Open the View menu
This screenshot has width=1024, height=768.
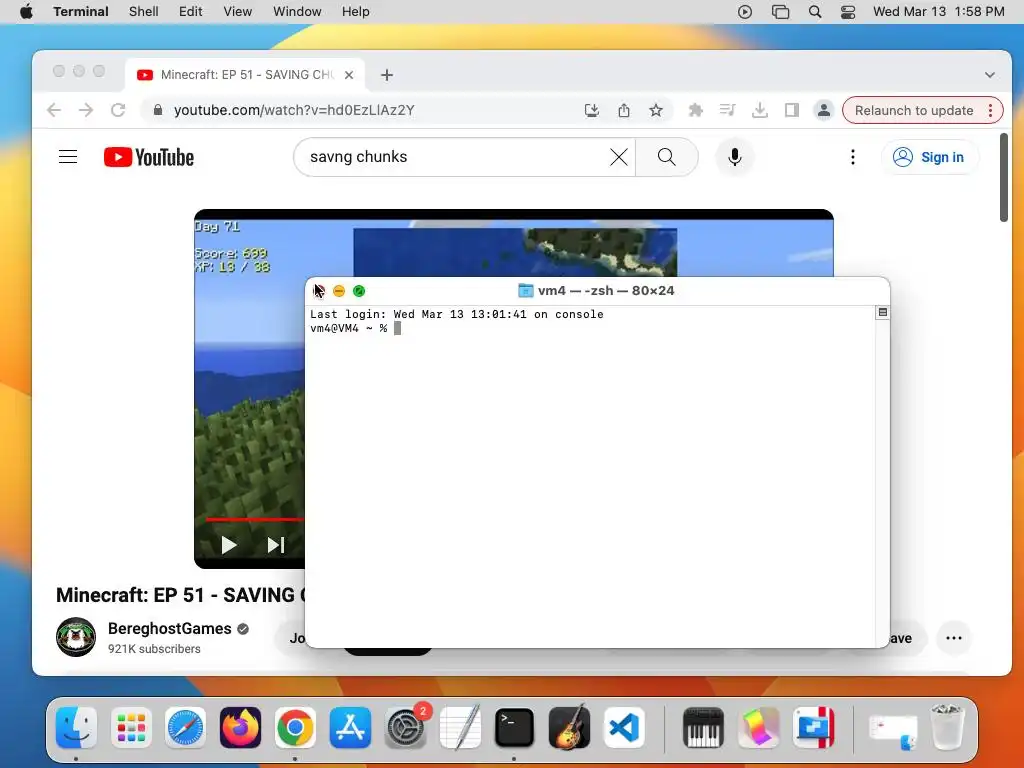[x=238, y=12]
